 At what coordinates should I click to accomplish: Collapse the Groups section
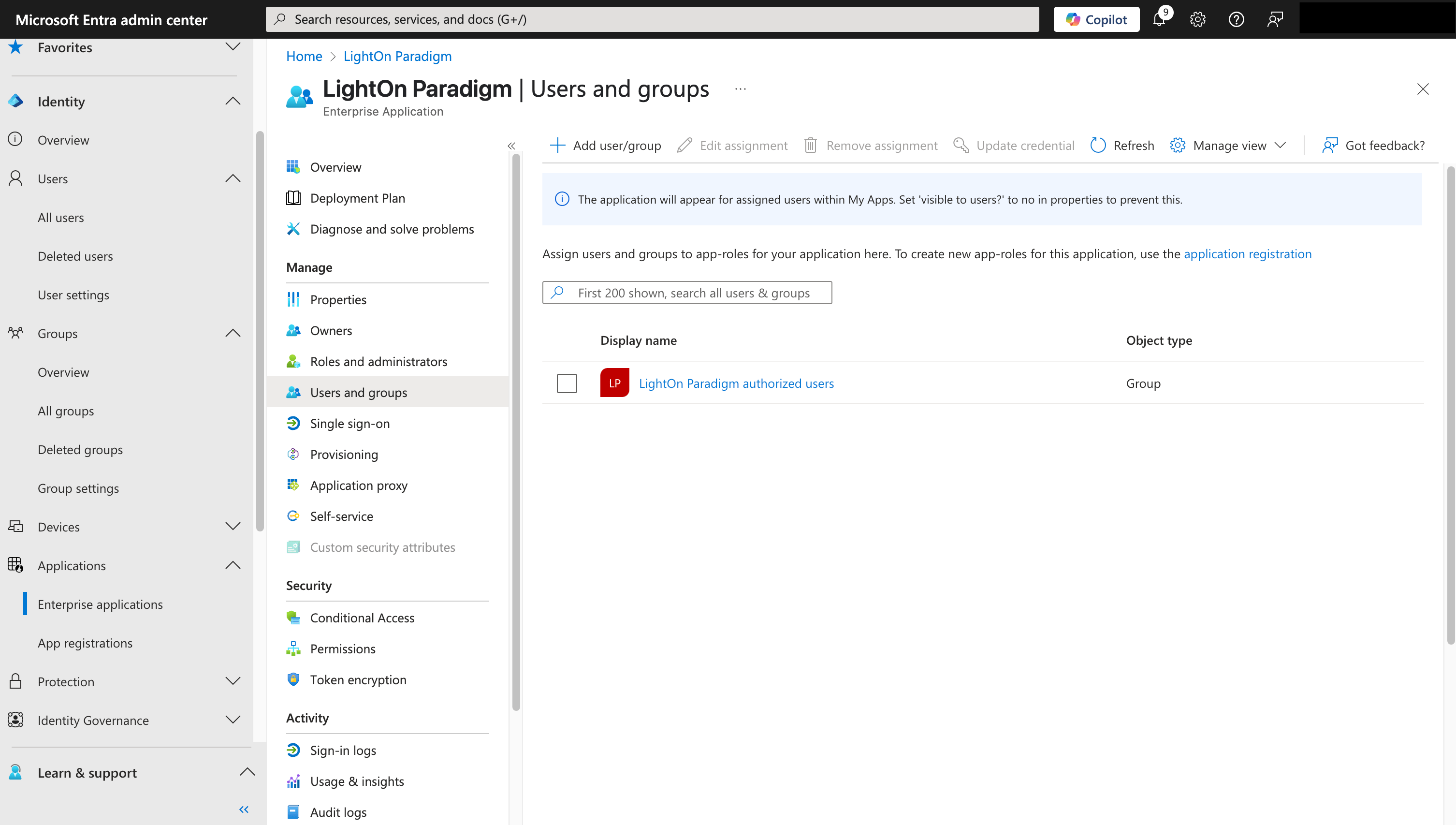click(232, 333)
